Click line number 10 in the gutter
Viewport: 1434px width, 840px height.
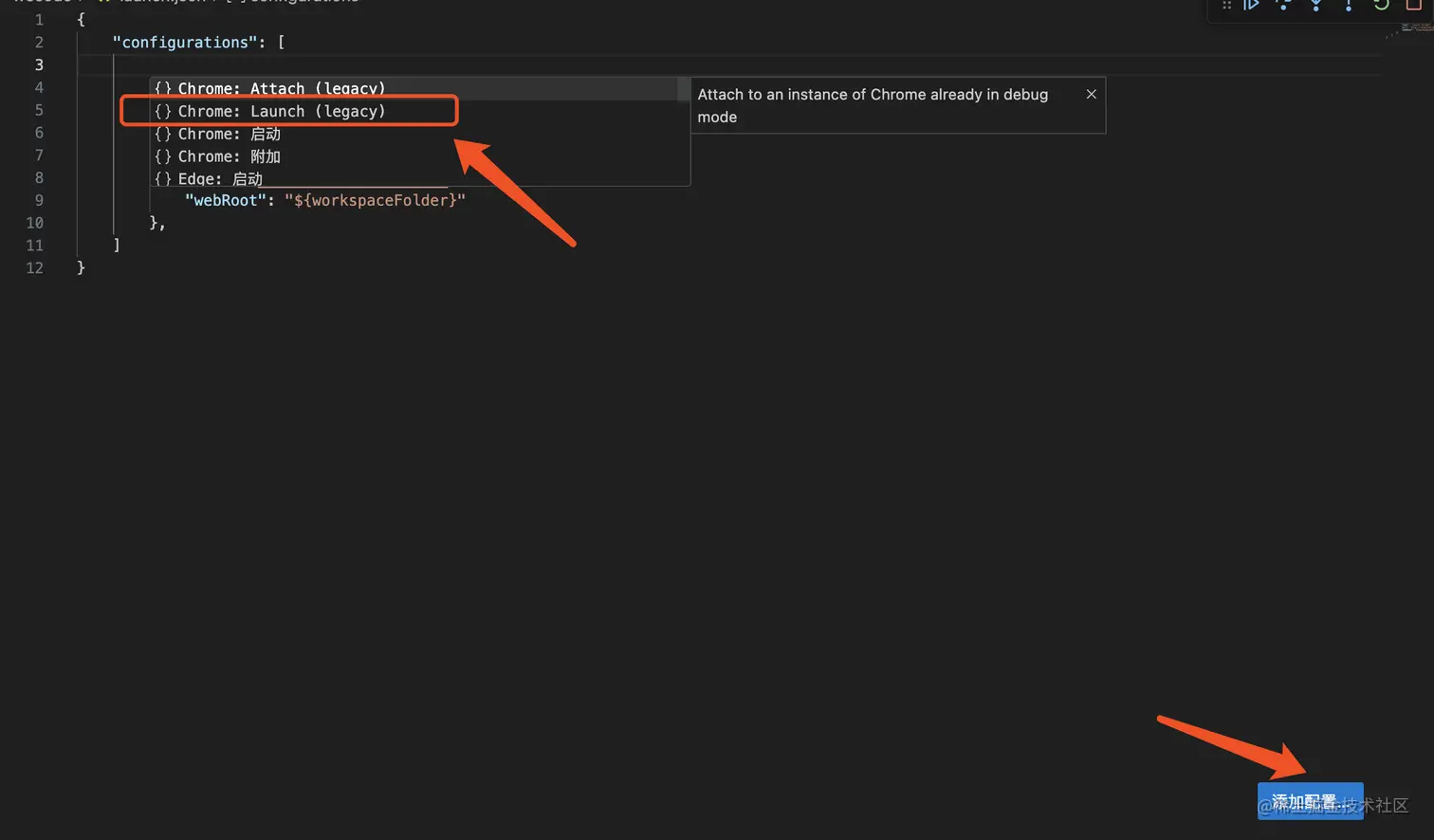35,223
